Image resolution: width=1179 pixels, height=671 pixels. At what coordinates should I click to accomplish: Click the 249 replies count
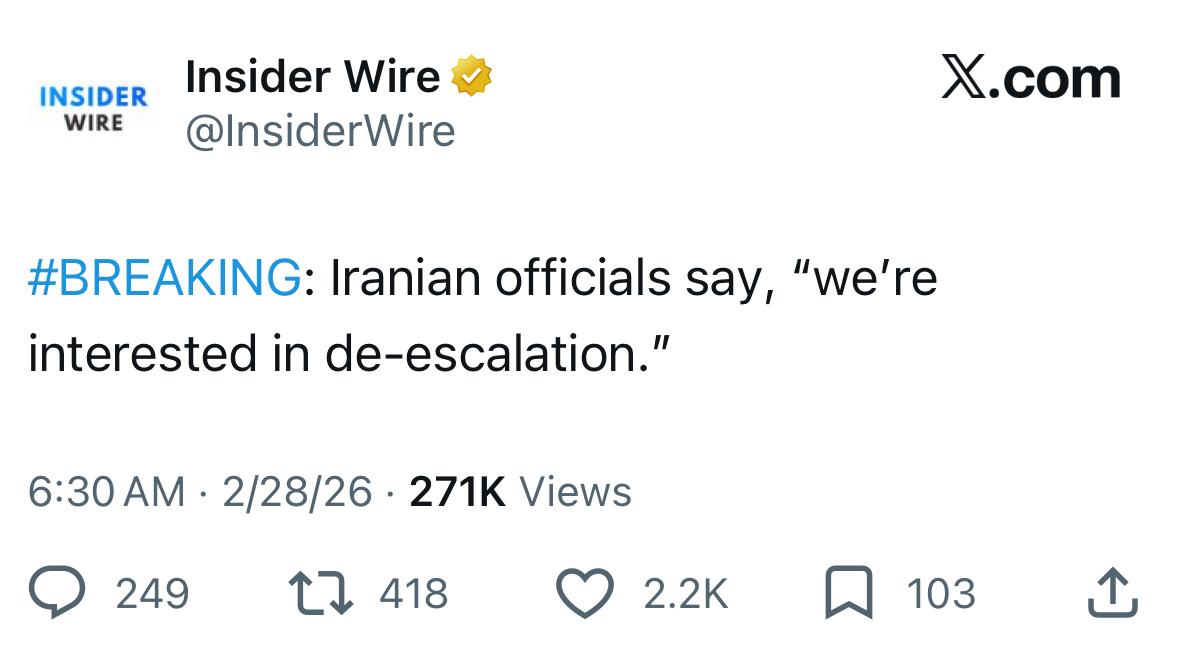tap(152, 594)
